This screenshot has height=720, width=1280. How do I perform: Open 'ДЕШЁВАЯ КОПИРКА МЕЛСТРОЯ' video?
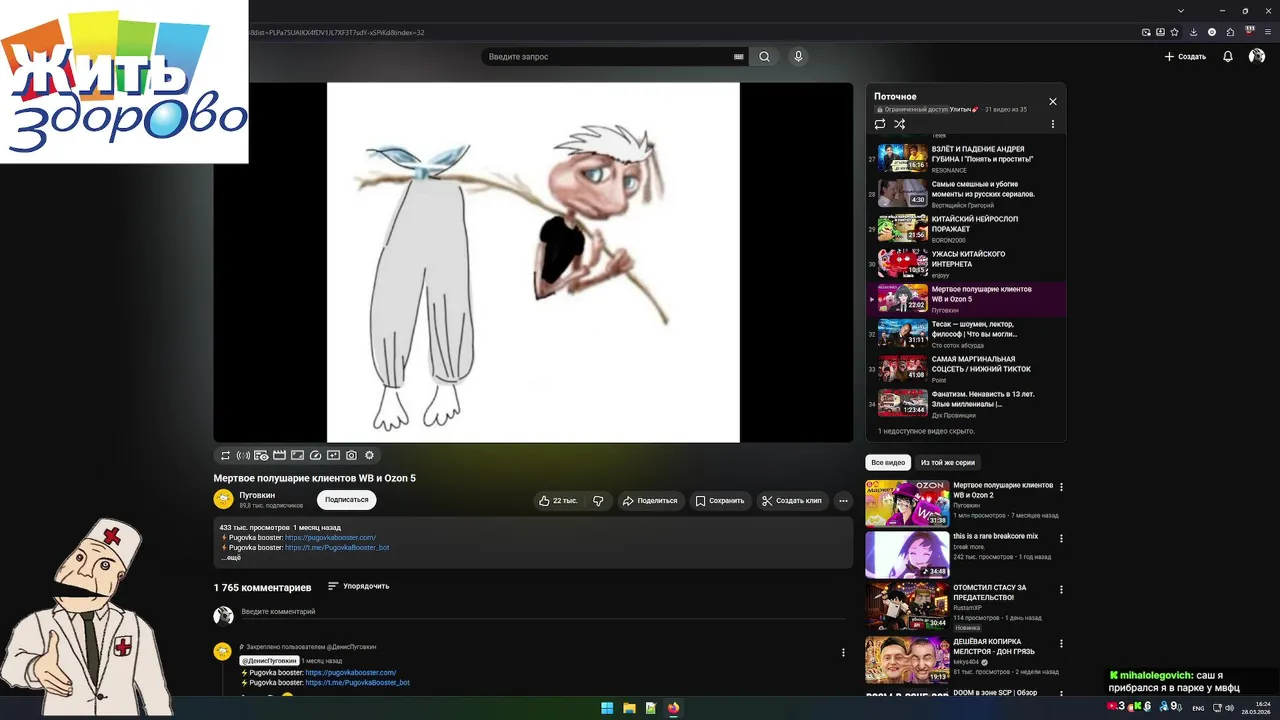pos(907,659)
